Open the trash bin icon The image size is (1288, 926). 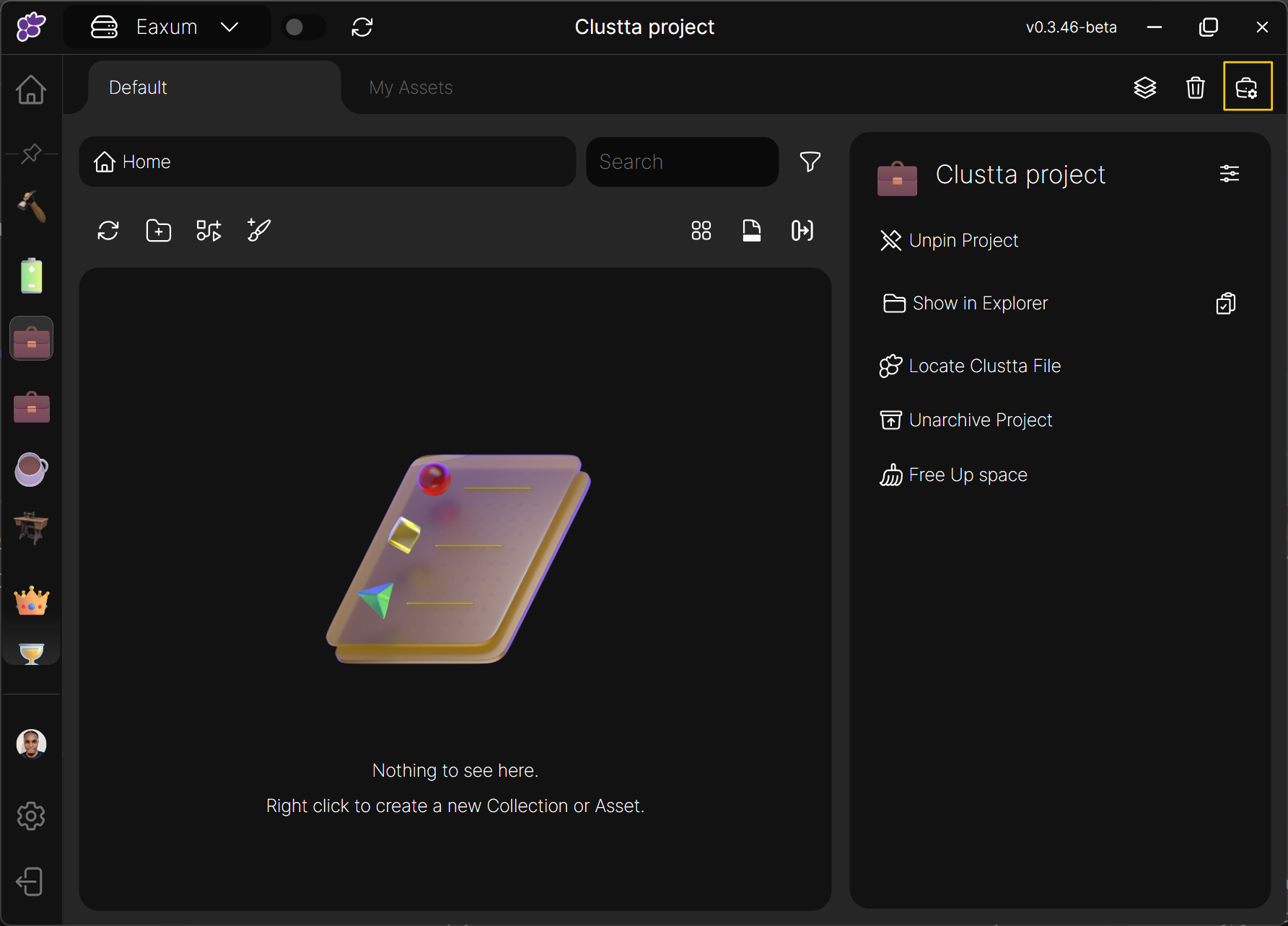[x=1195, y=87]
